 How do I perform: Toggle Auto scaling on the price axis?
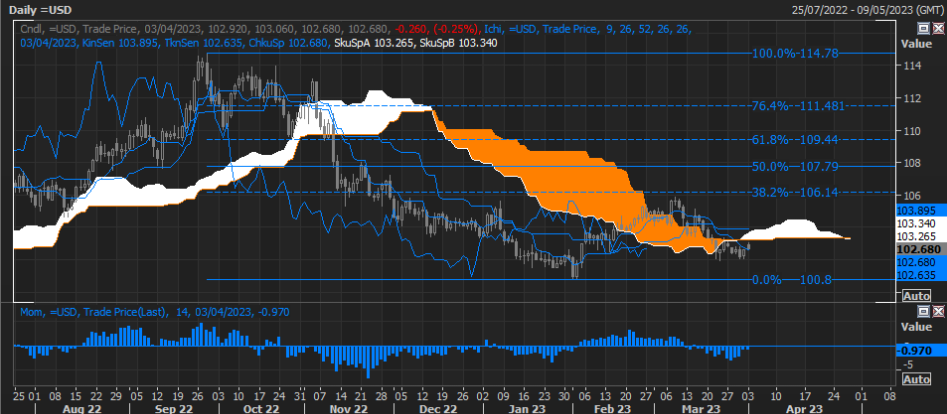coord(916,297)
